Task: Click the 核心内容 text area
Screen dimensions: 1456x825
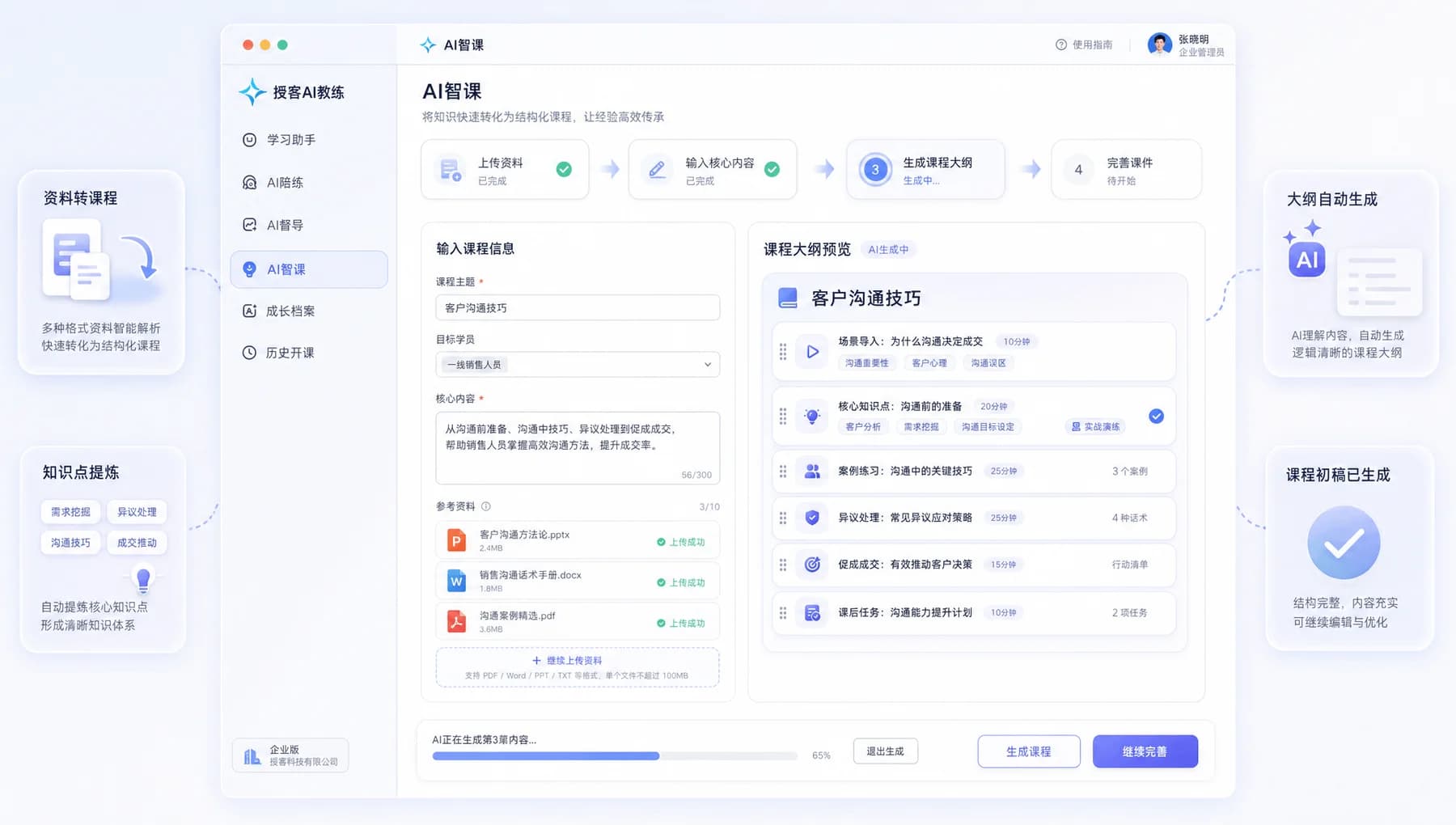Action: (x=578, y=448)
